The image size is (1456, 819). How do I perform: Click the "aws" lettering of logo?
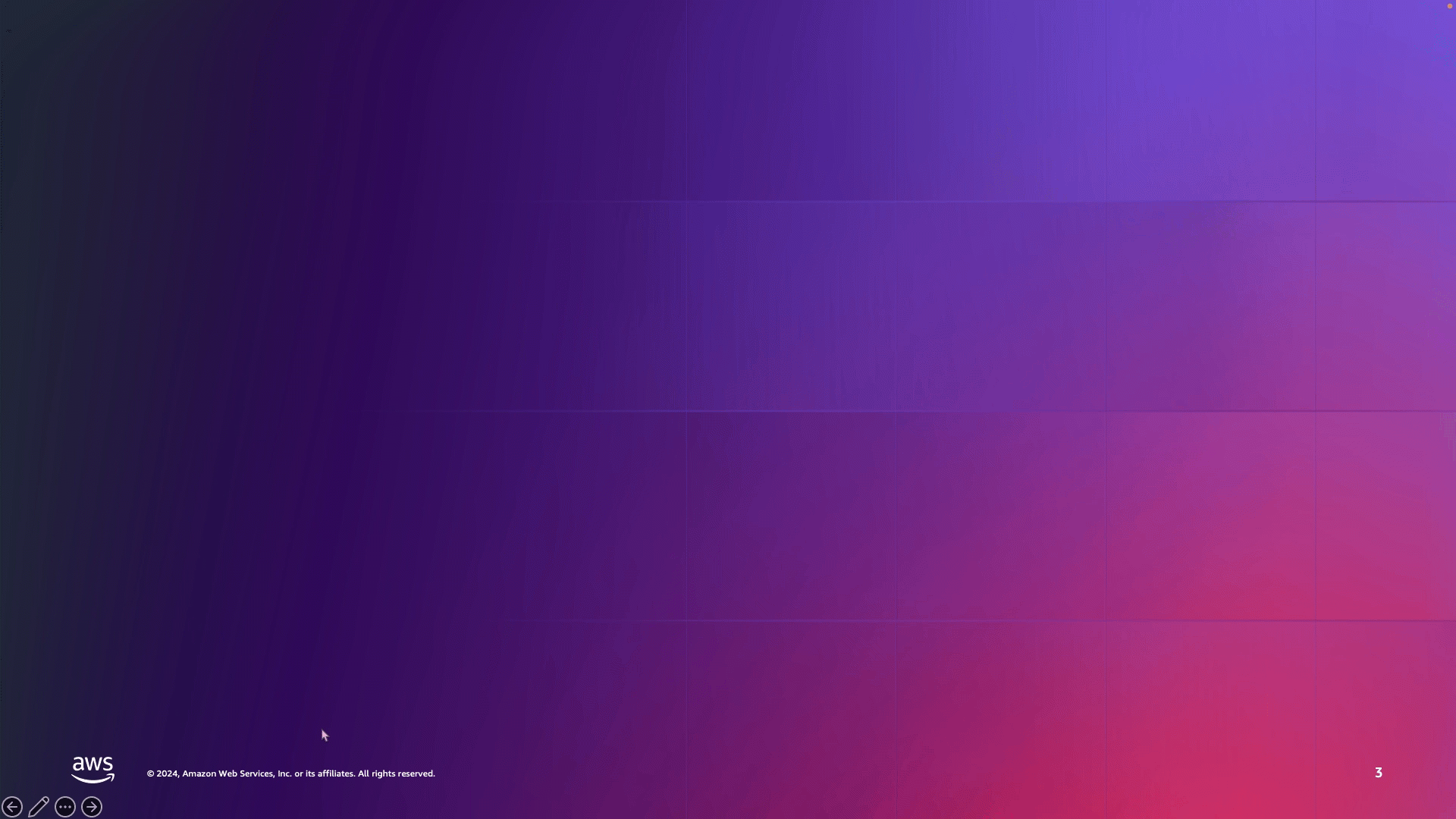pos(93,764)
